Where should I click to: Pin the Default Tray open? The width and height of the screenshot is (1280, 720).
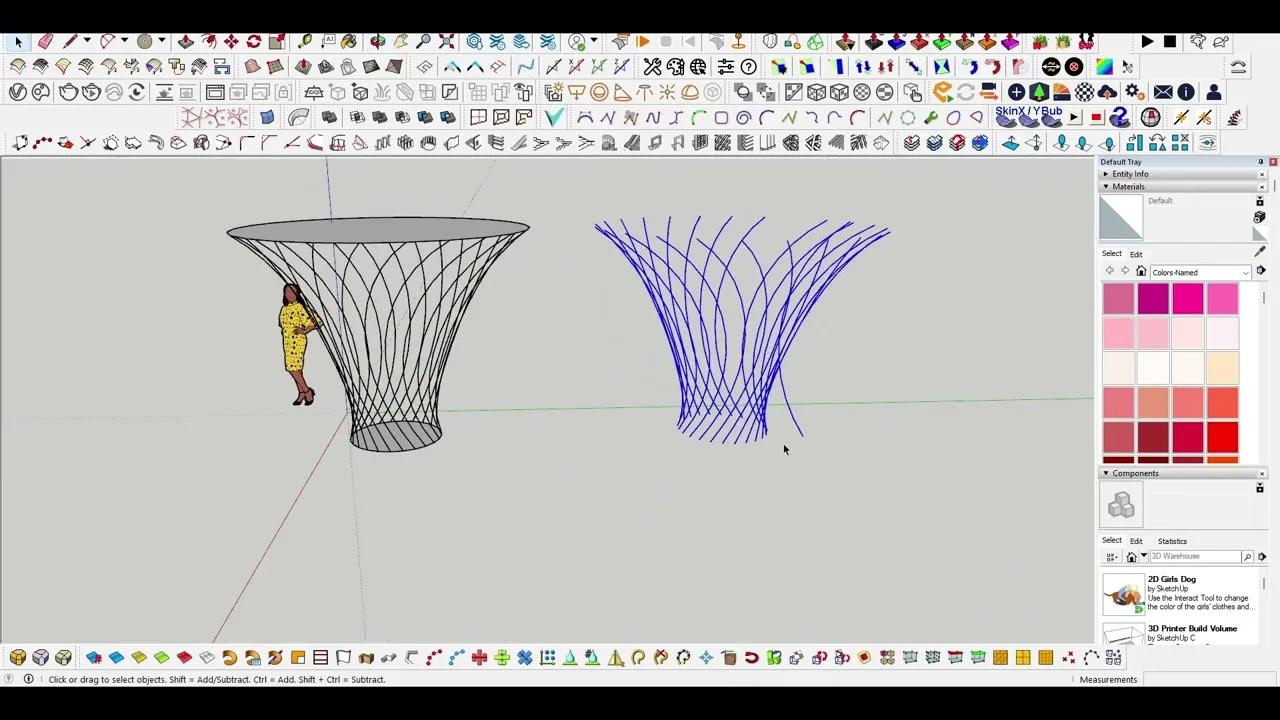click(x=1260, y=161)
